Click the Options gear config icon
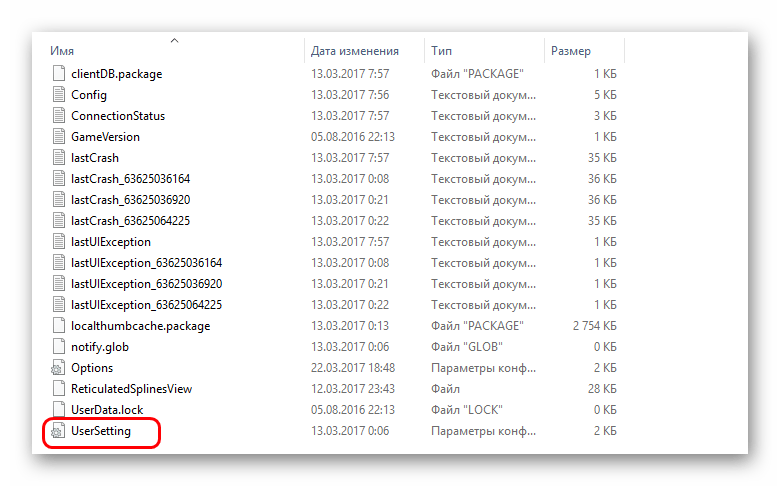This screenshot has width=780, height=486. [x=58, y=368]
